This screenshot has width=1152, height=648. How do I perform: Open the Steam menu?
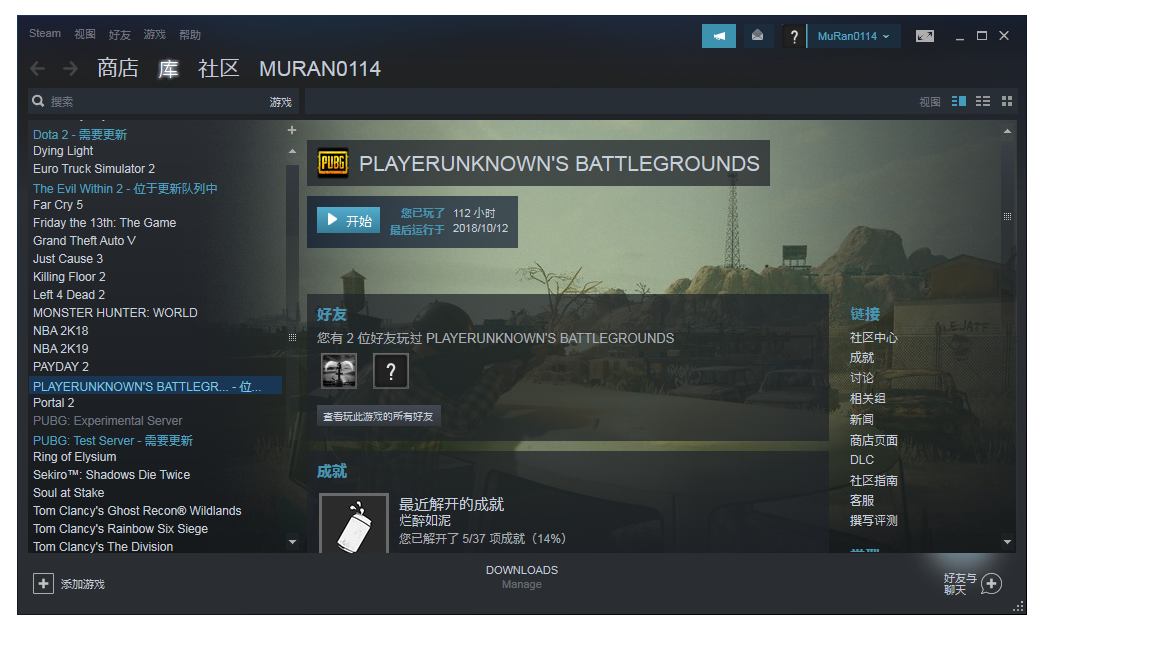[45, 34]
